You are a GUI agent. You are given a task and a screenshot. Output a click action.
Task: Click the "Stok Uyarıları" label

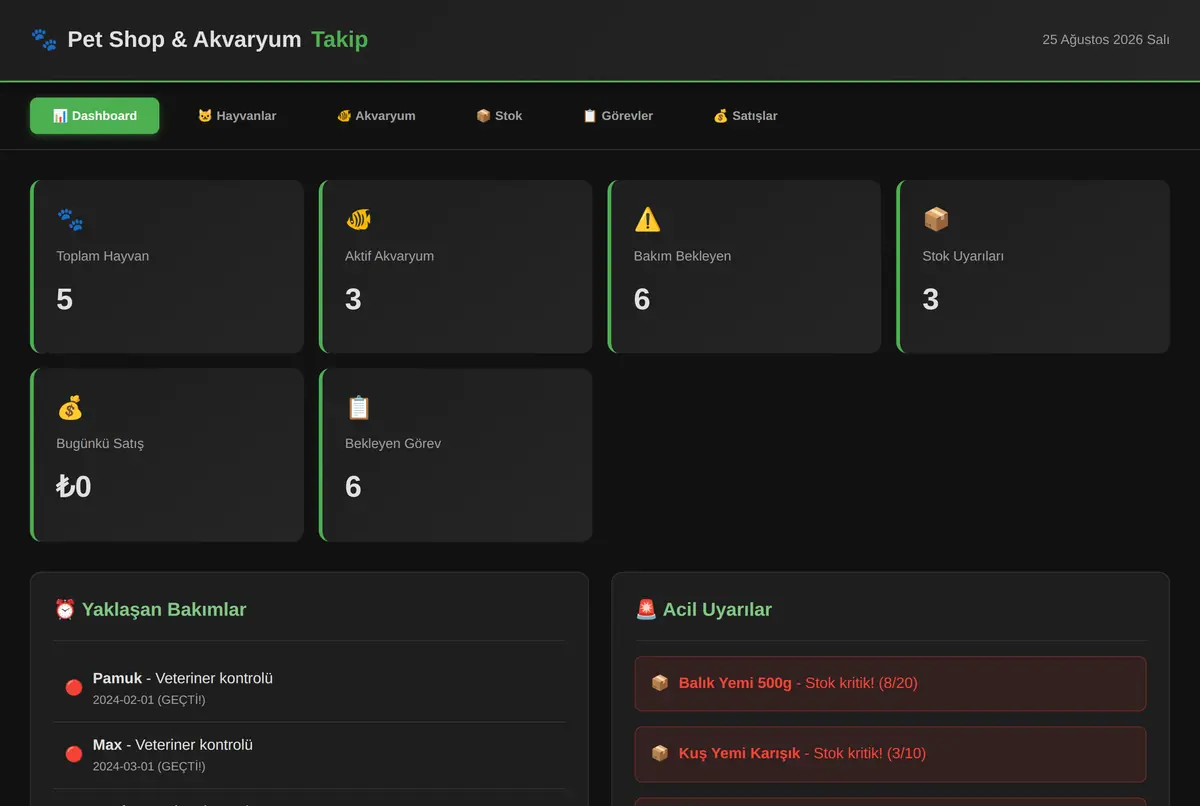click(x=963, y=256)
